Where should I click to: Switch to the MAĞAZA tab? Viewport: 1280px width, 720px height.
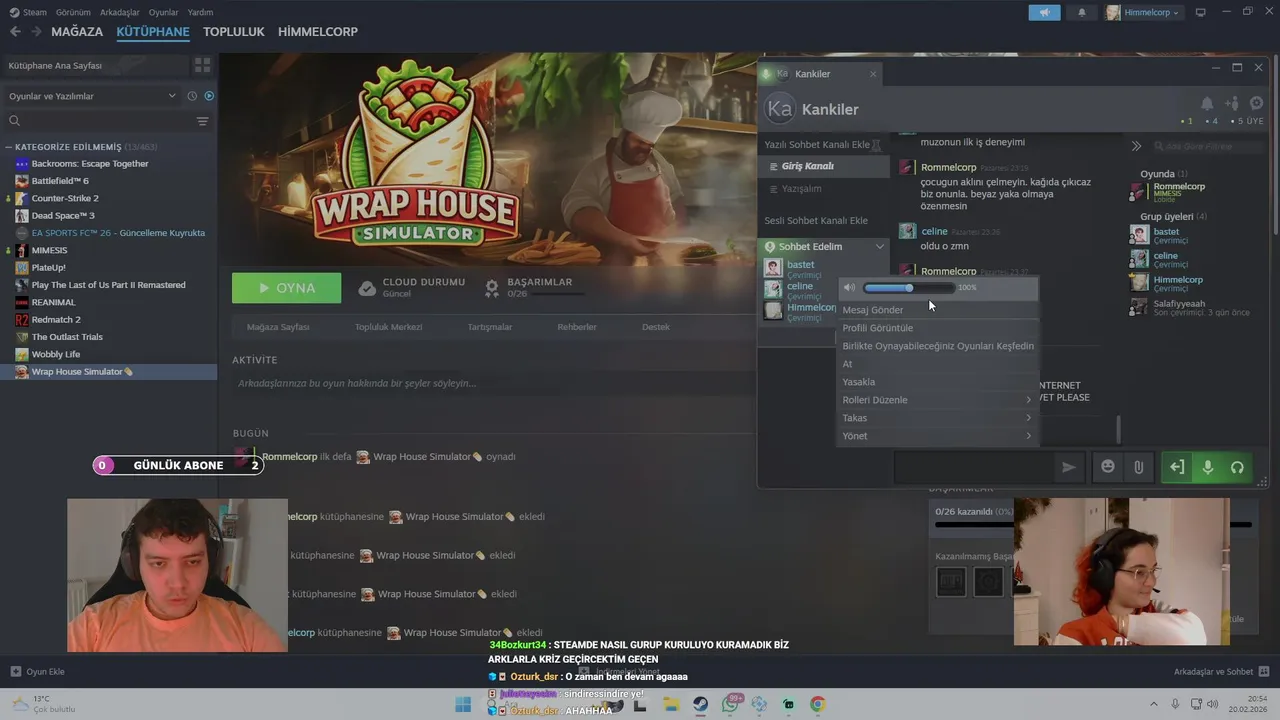(77, 32)
